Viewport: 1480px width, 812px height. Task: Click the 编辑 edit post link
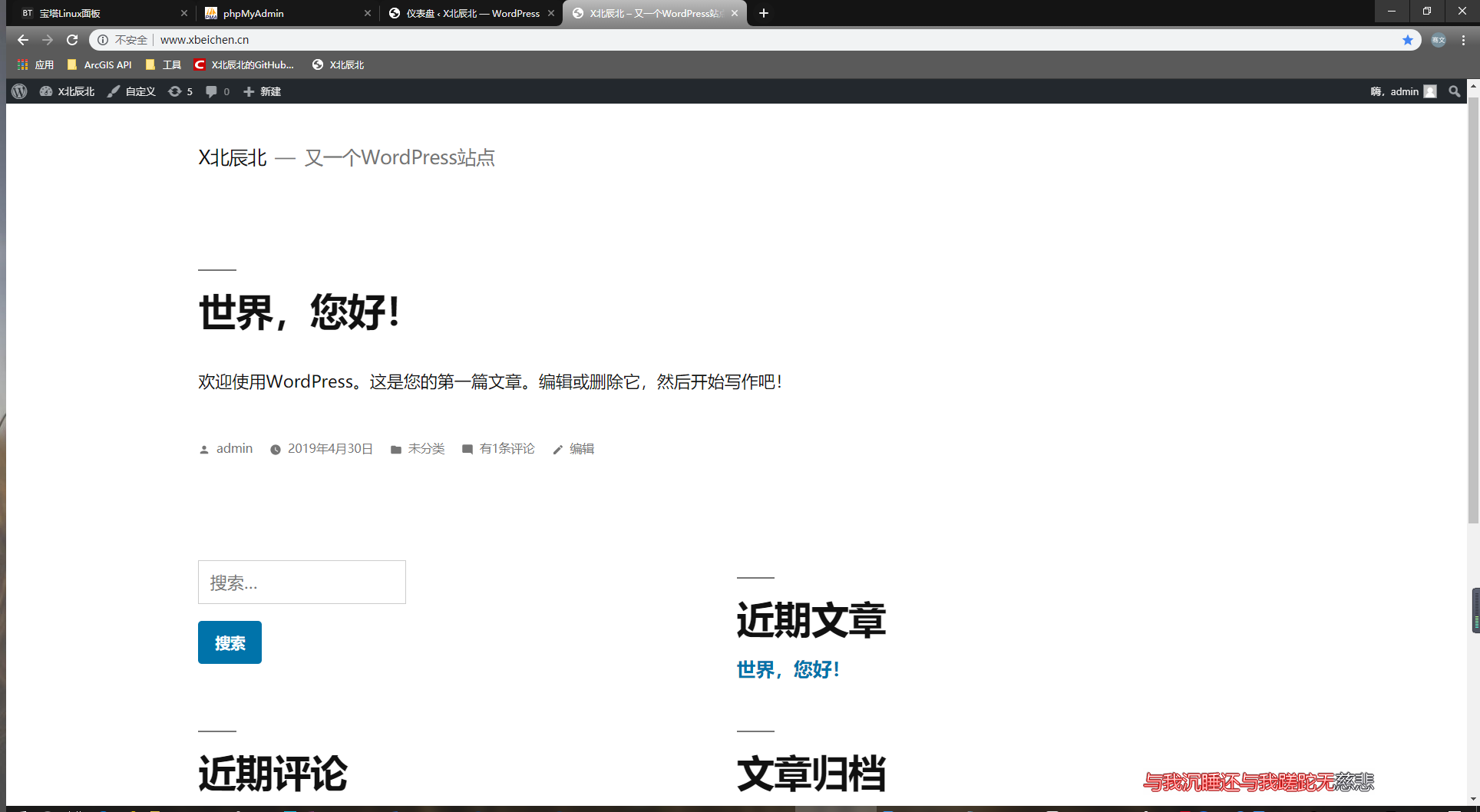pos(581,448)
